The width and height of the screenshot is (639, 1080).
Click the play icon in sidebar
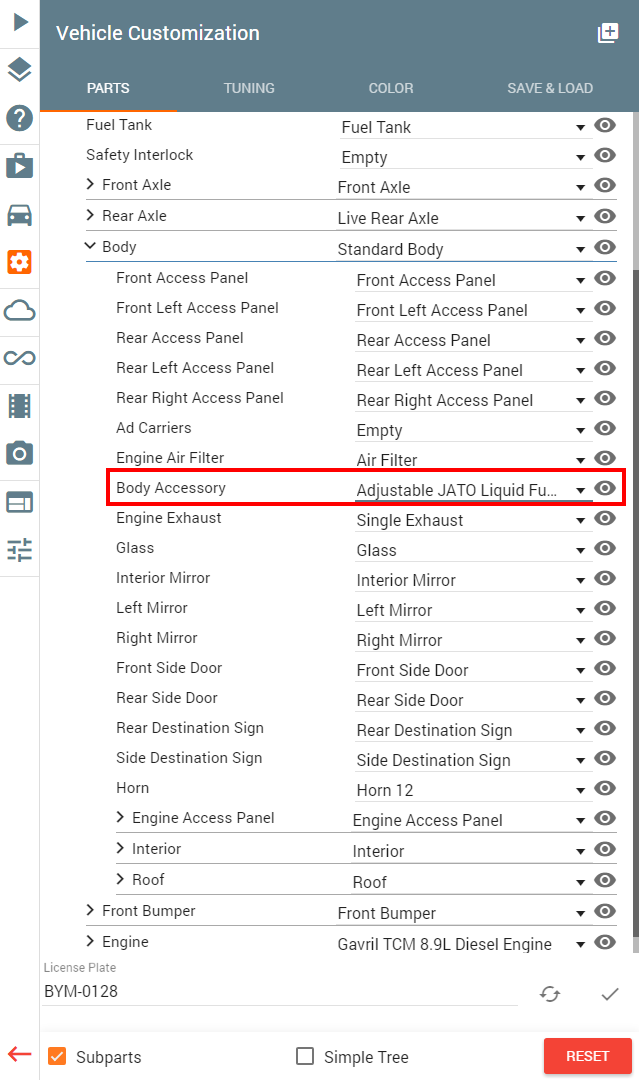pyautogui.click(x=20, y=22)
